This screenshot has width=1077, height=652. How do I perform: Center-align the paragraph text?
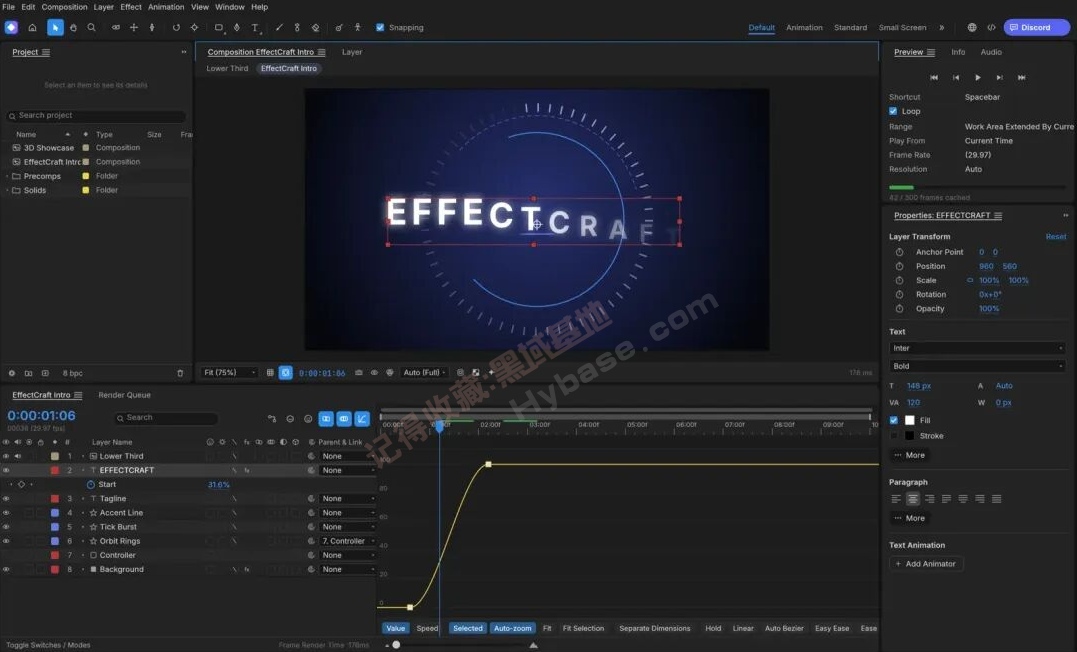(912, 499)
